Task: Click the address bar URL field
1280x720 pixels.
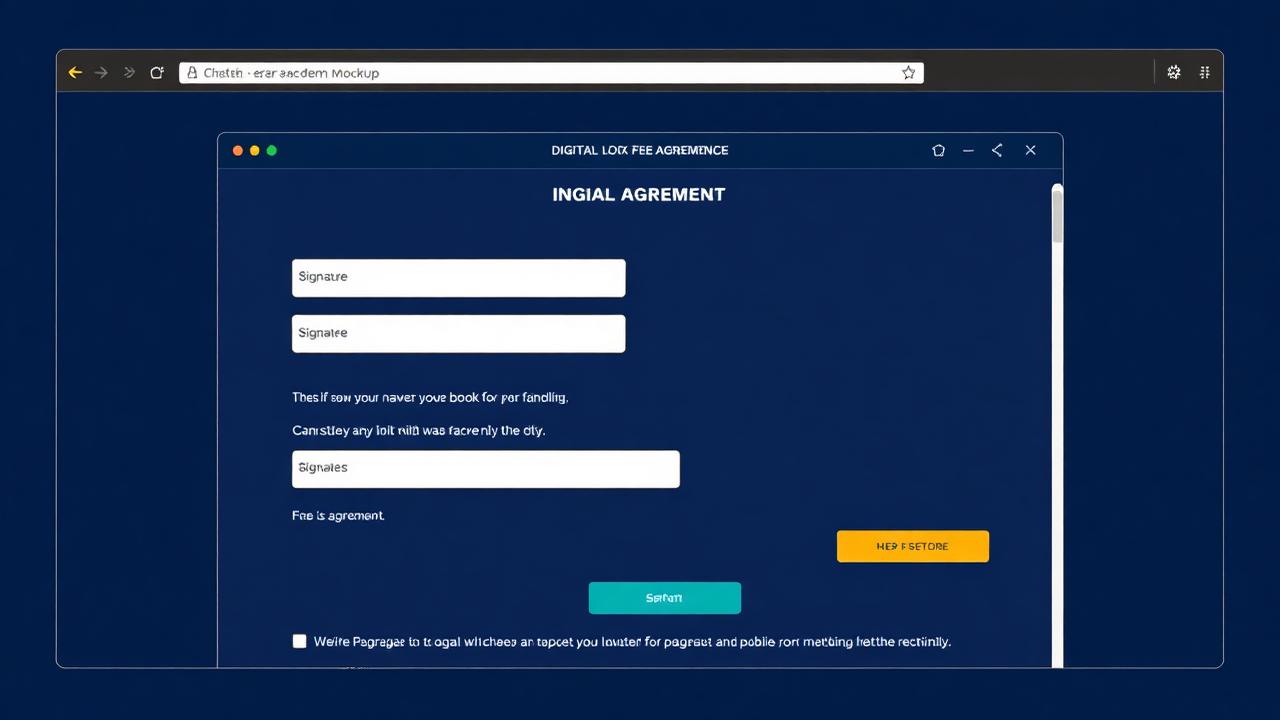Action: point(551,73)
